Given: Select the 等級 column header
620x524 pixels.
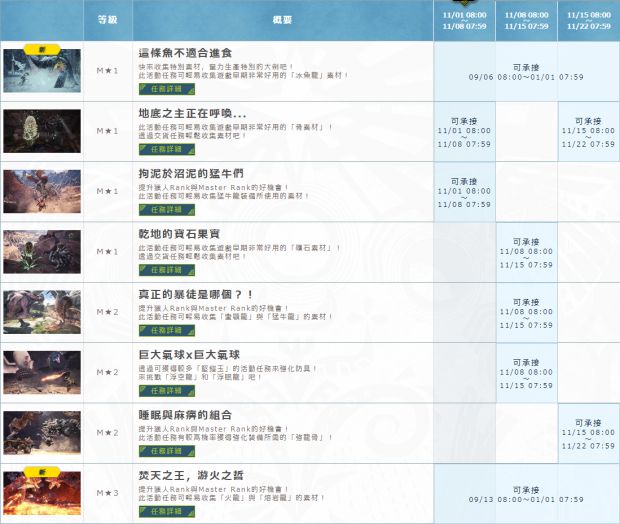Looking at the screenshot, I should click(108, 20).
